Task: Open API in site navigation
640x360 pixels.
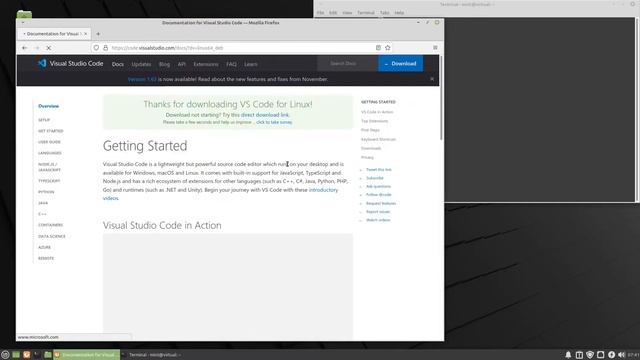Action: pyautogui.click(x=182, y=64)
